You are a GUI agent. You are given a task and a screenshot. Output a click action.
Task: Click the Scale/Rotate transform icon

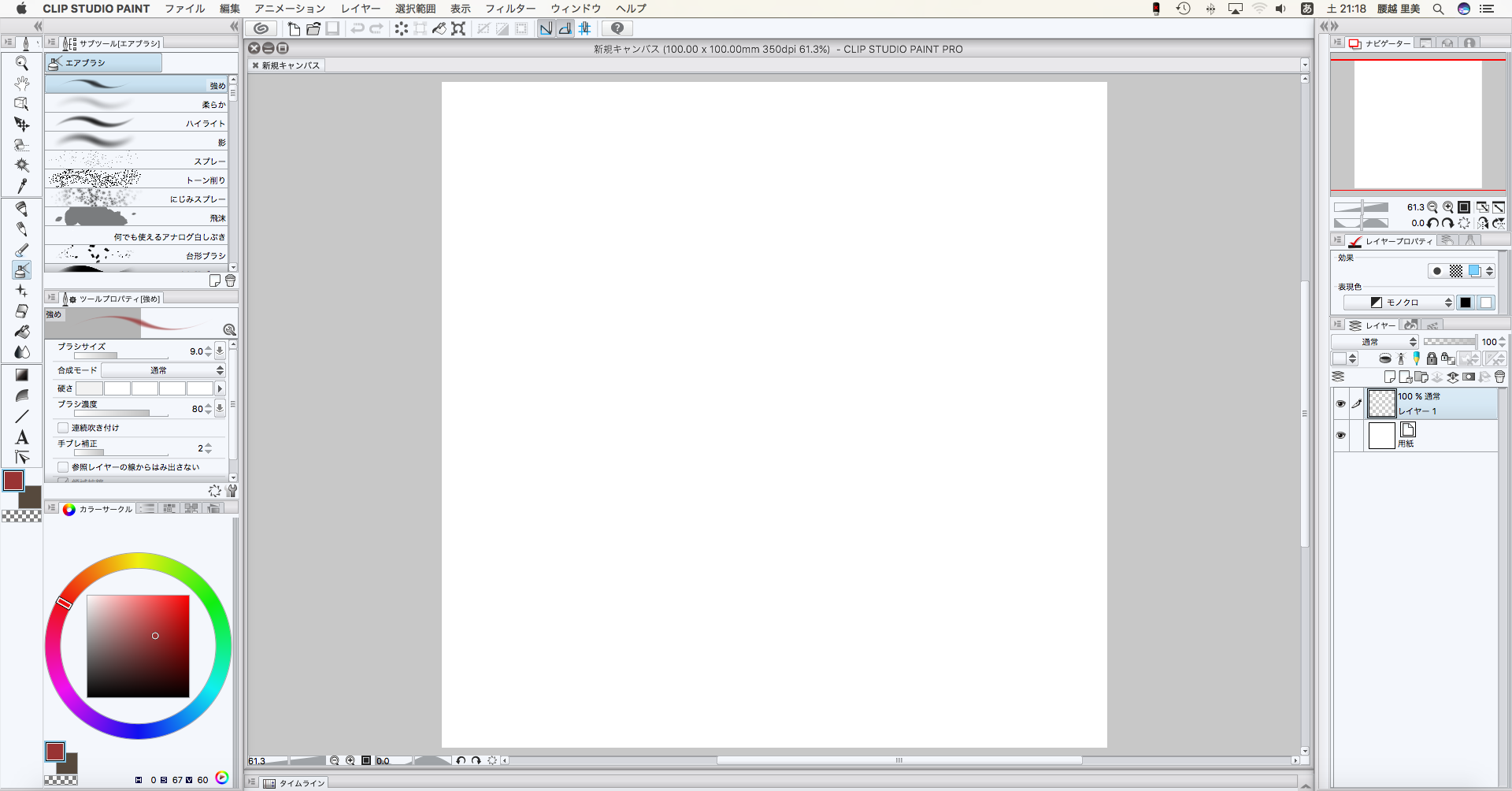pos(458,28)
